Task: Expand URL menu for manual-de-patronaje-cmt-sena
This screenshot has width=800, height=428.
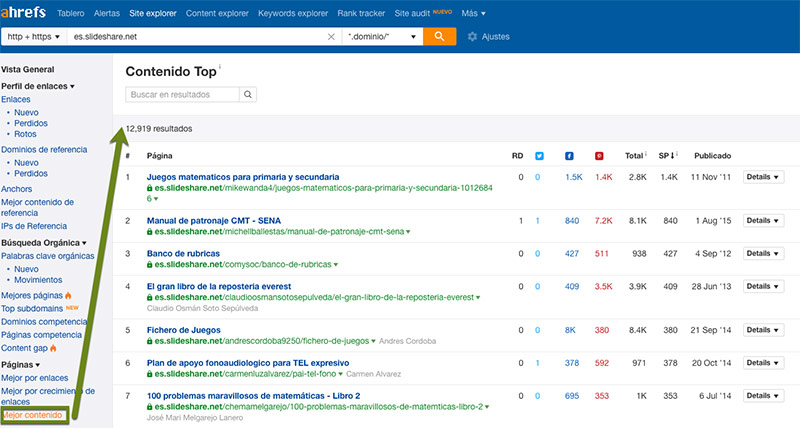Action: click(x=408, y=232)
